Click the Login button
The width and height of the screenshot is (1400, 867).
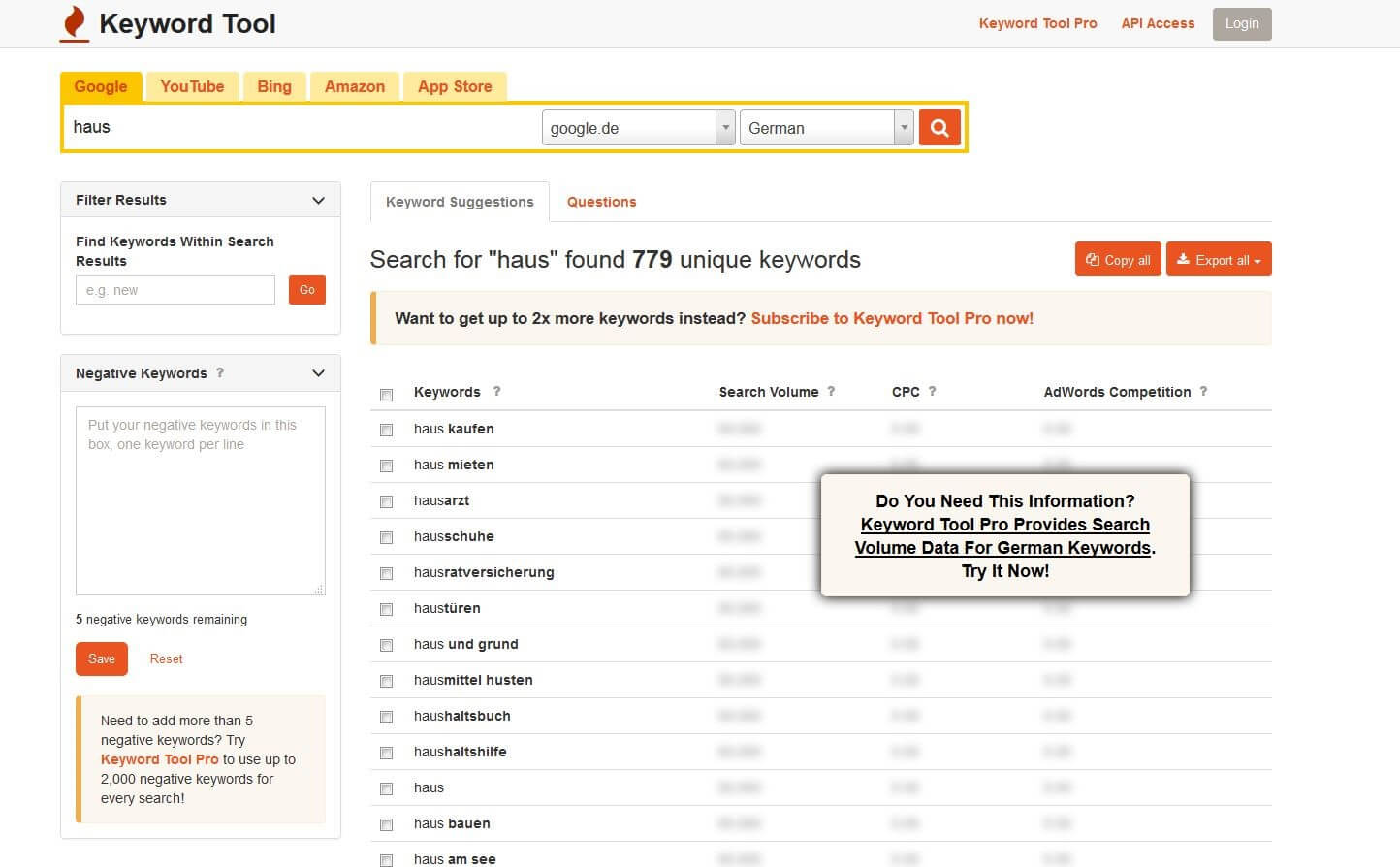pyautogui.click(x=1242, y=23)
